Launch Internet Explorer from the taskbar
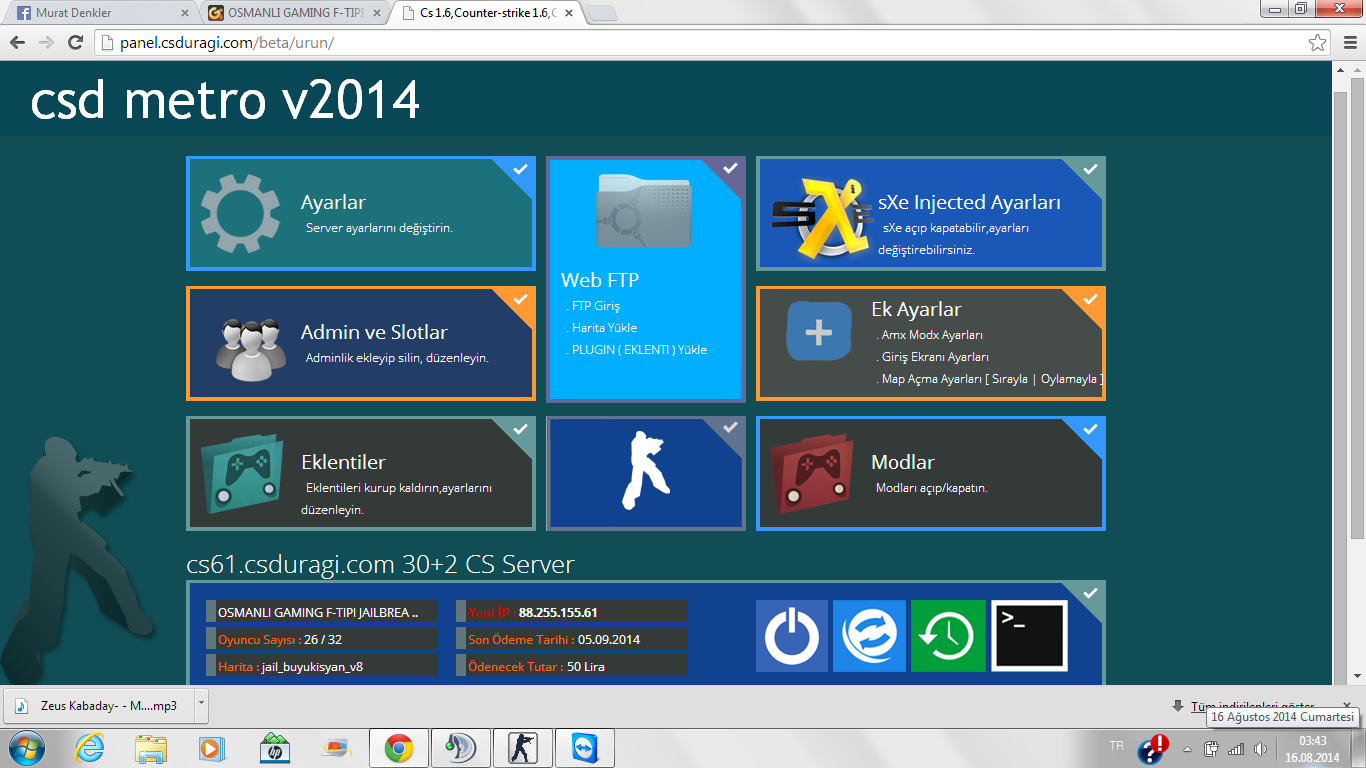Image resolution: width=1366 pixels, height=768 pixels. (90, 748)
